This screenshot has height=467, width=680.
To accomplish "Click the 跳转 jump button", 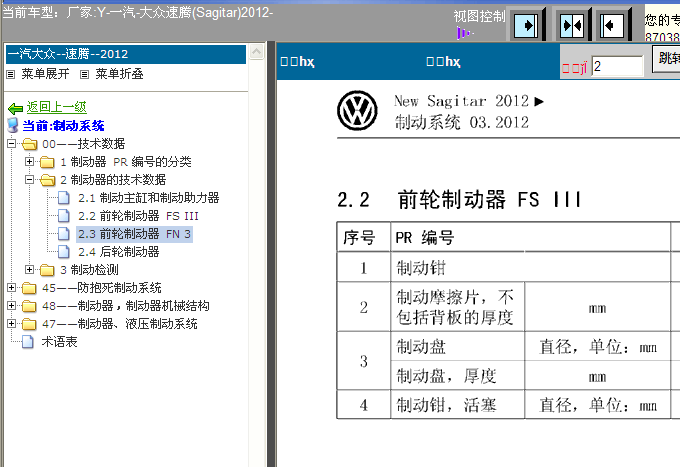I will [666, 58].
